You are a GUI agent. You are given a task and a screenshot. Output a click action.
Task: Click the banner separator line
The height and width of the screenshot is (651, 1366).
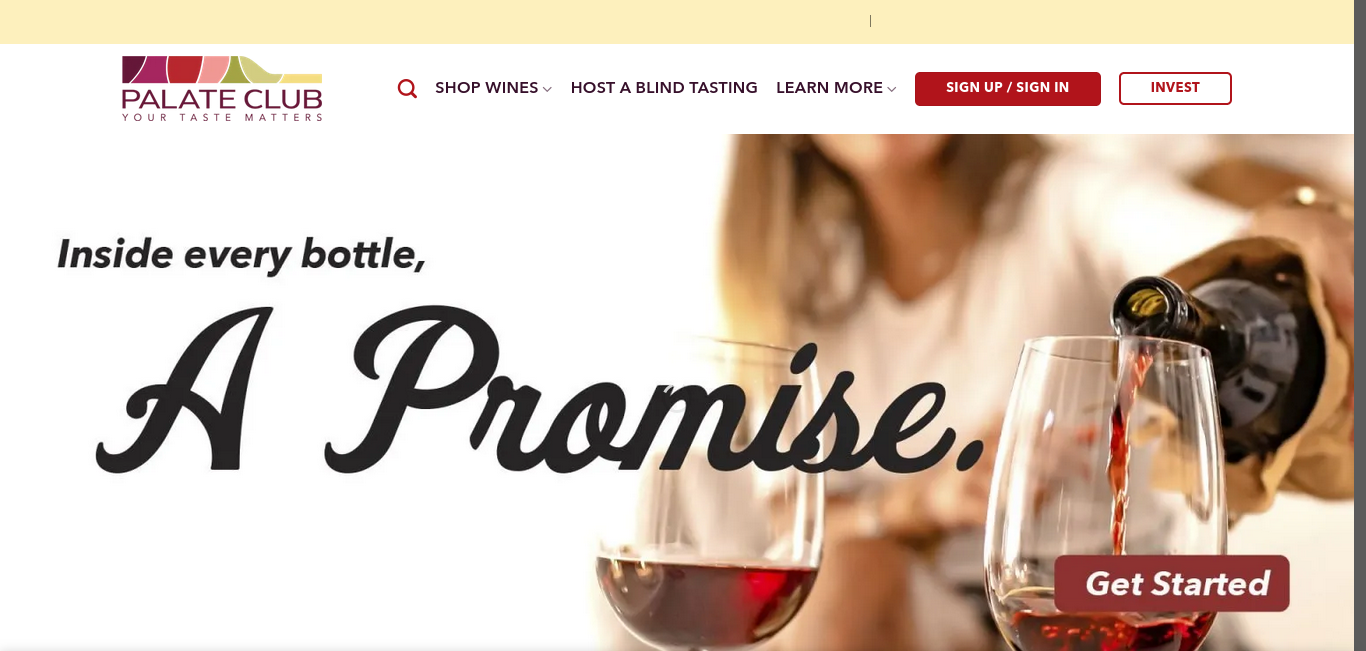coord(870,21)
